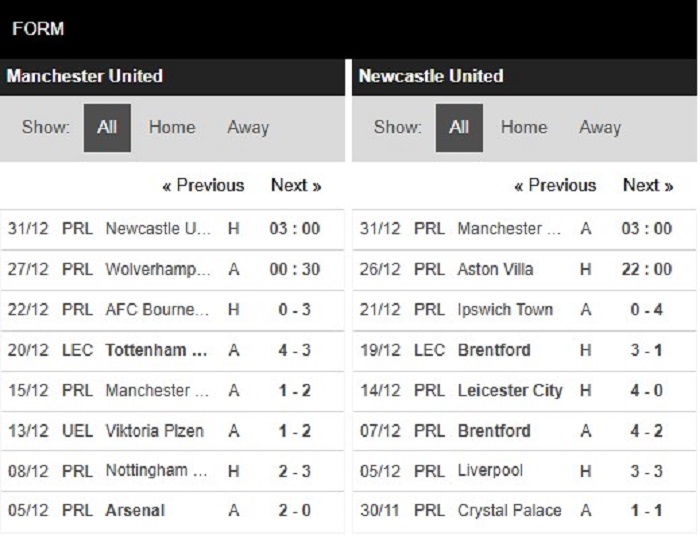Open Wolverhampton fixture on 27/12
700x535 pixels.
[158, 270]
